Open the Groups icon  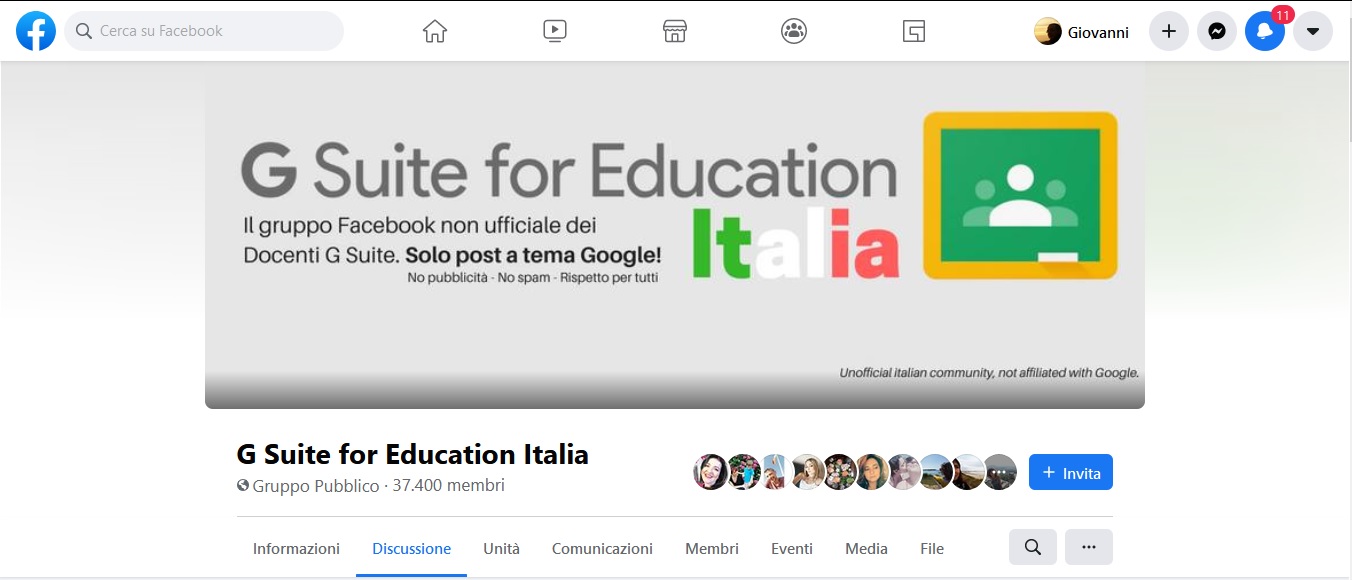(x=793, y=30)
